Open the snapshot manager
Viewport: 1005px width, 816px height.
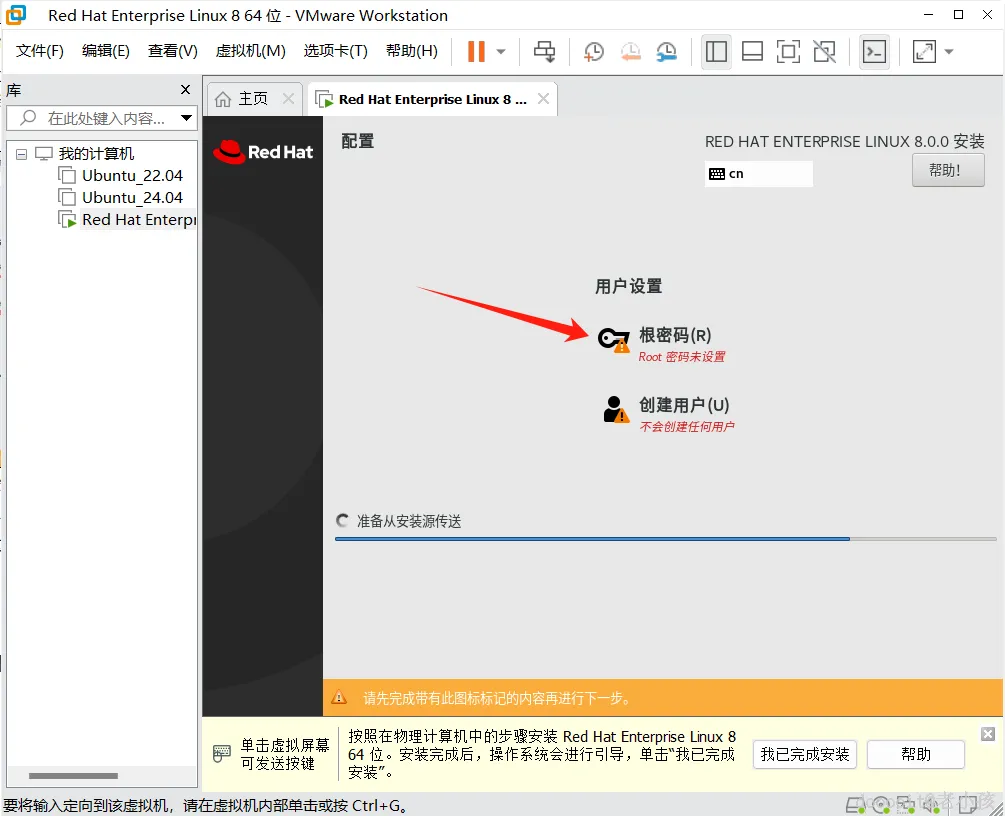[667, 51]
